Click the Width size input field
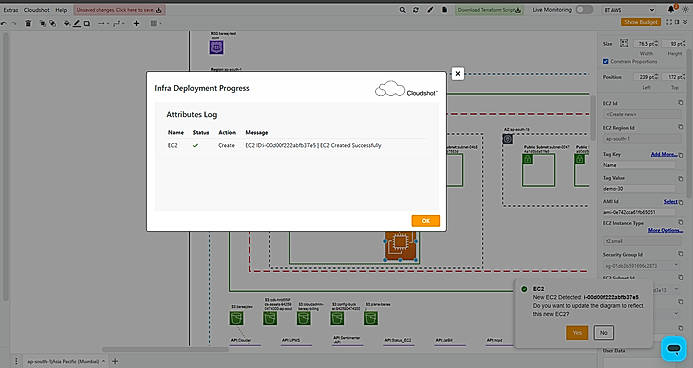693x368 pixels. pos(646,44)
